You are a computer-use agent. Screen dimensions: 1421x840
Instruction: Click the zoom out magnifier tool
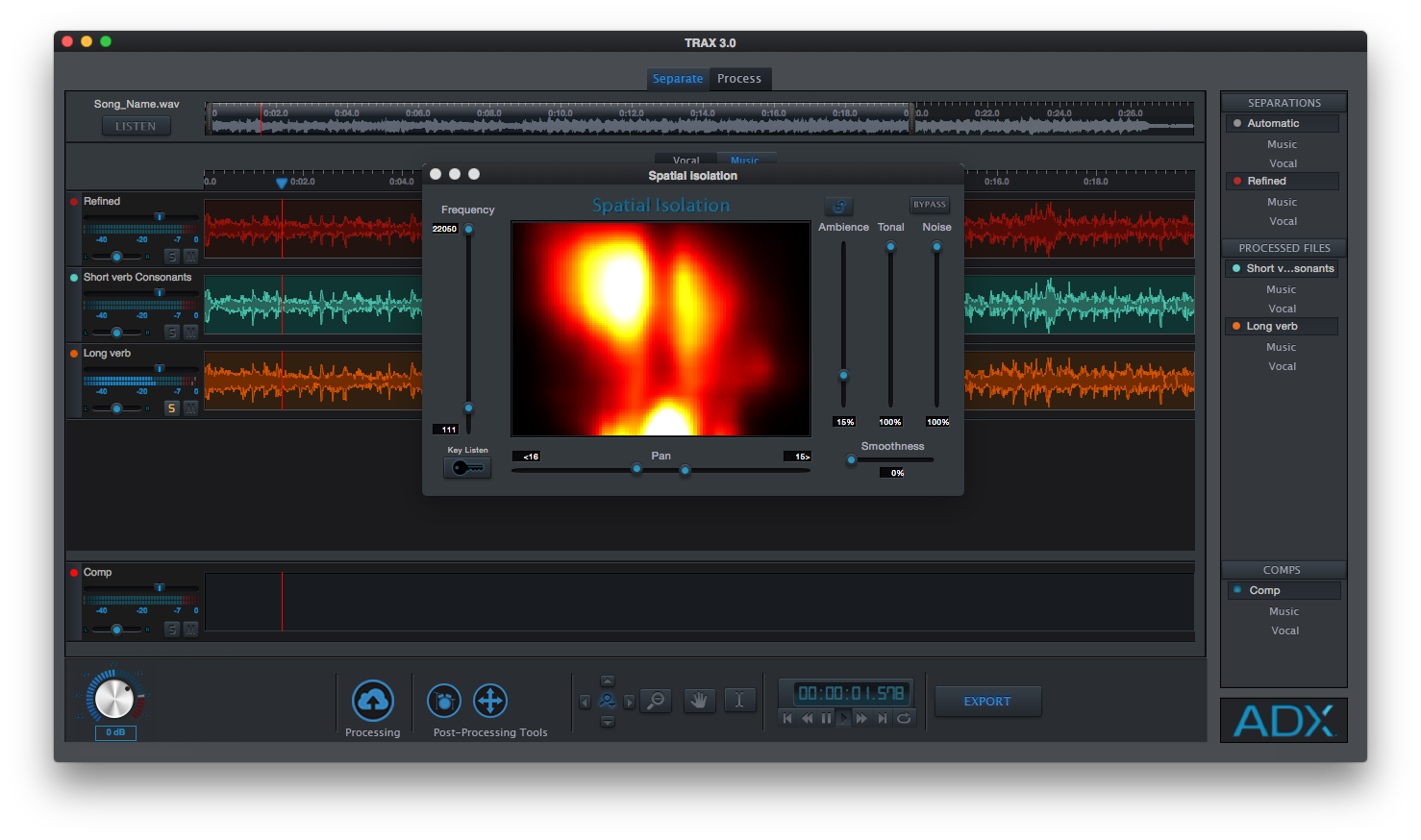tap(657, 701)
